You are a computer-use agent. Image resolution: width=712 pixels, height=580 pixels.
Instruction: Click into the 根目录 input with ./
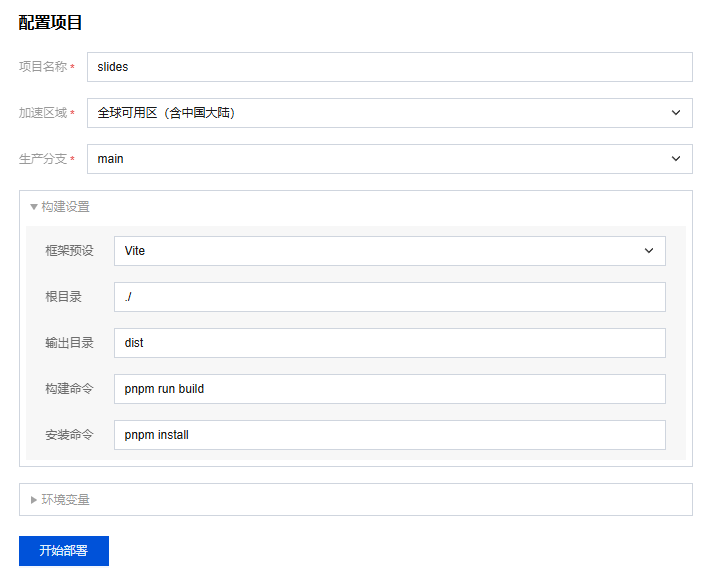[389, 297]
